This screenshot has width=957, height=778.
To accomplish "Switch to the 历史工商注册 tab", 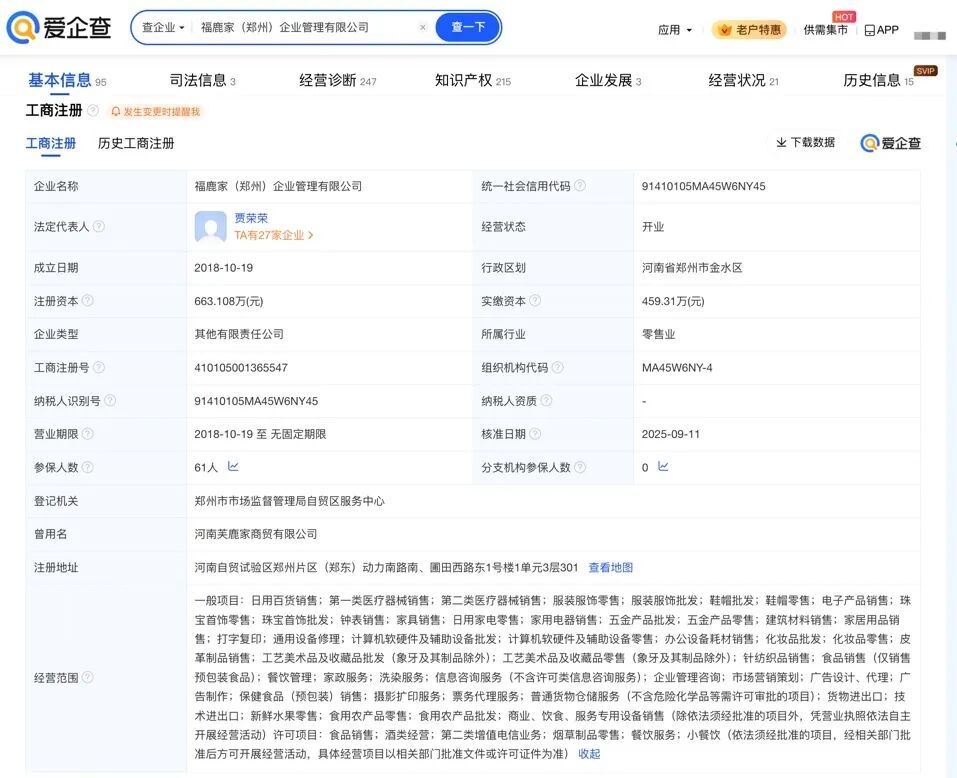I will (136, 143).
